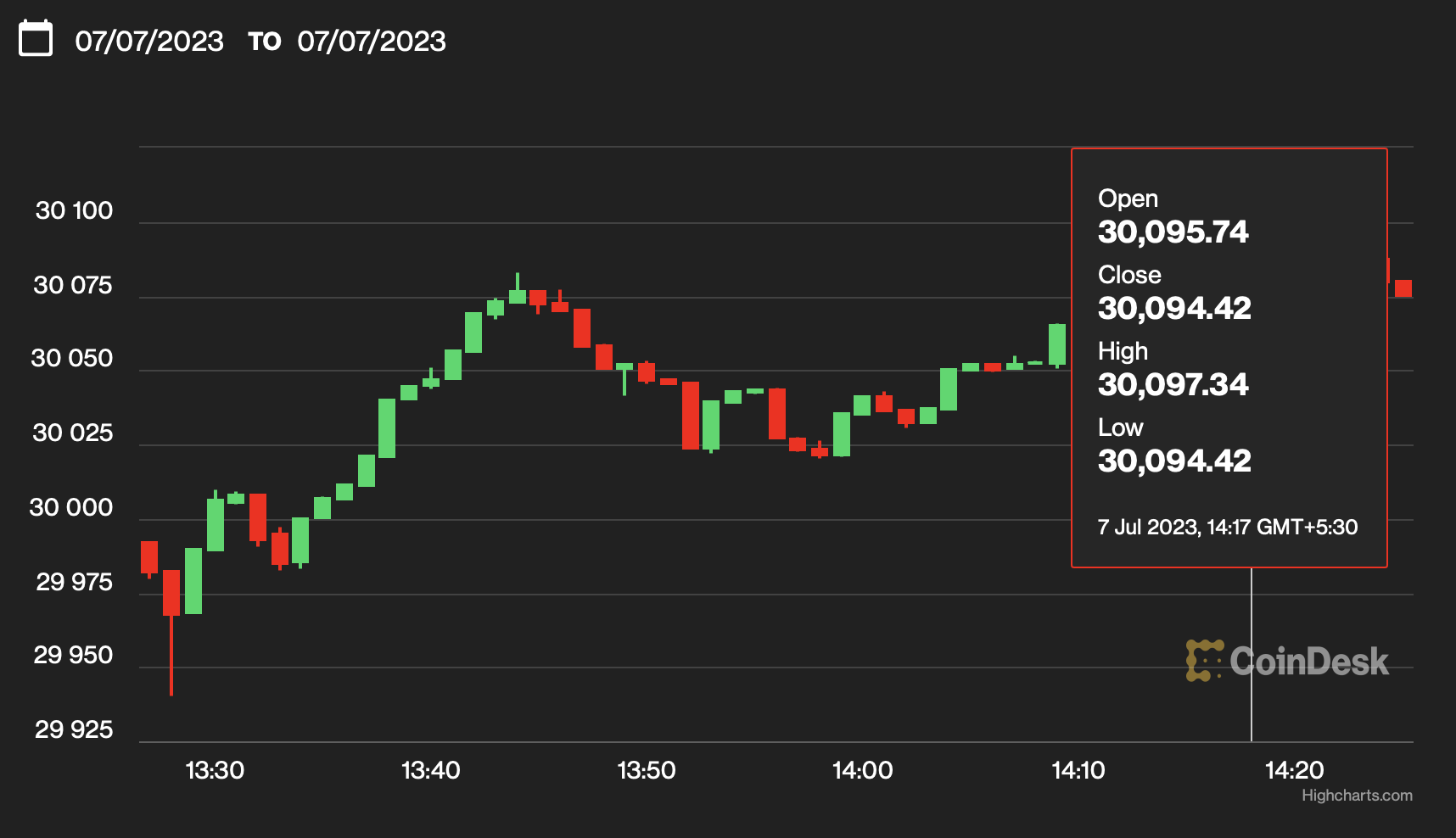Click the 29 925 price axis label

point(74,730)
